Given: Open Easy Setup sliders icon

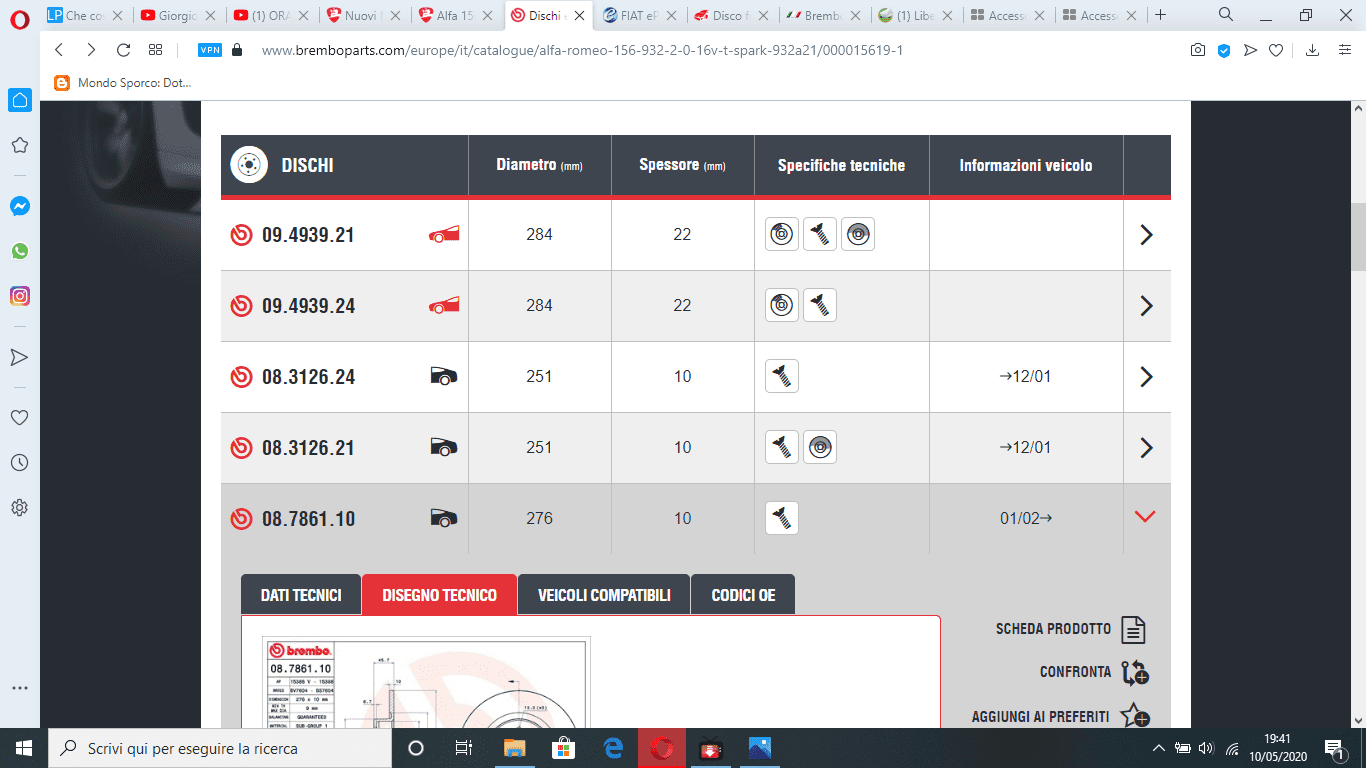Looking at the screenshot, I should click(1345, 50).
